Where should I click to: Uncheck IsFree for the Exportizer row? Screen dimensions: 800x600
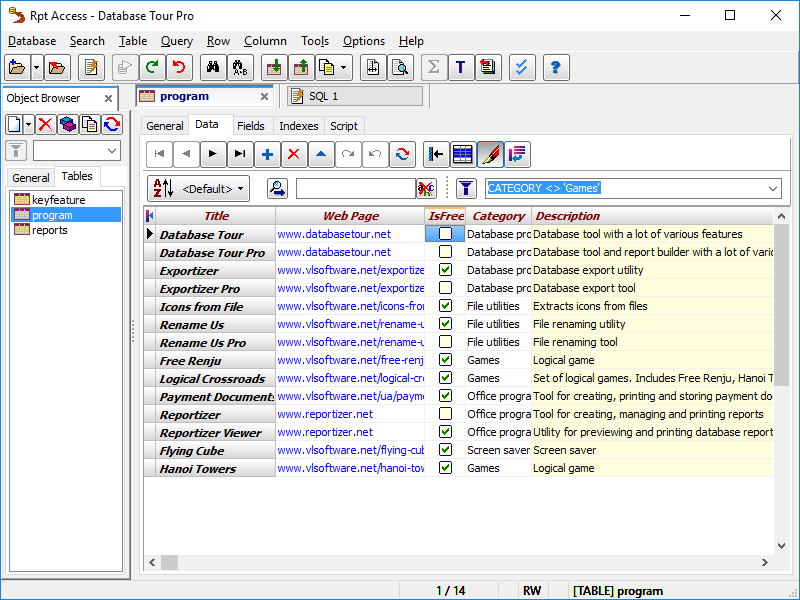[x=445, y=270]
